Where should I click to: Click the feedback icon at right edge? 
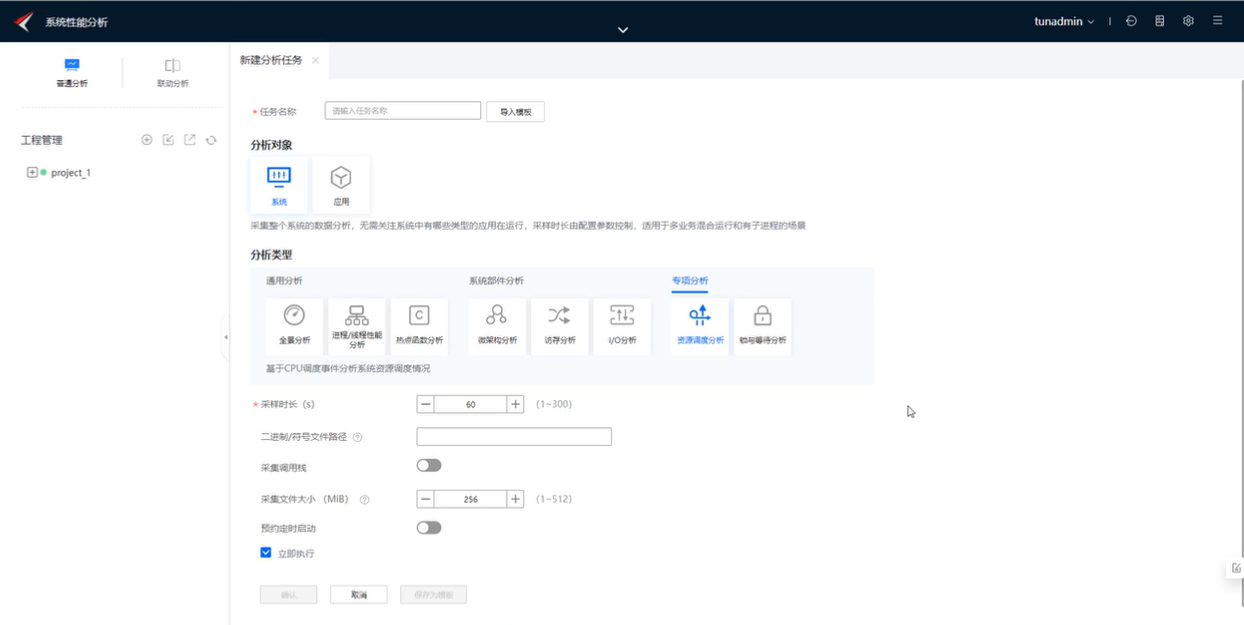1236,568
